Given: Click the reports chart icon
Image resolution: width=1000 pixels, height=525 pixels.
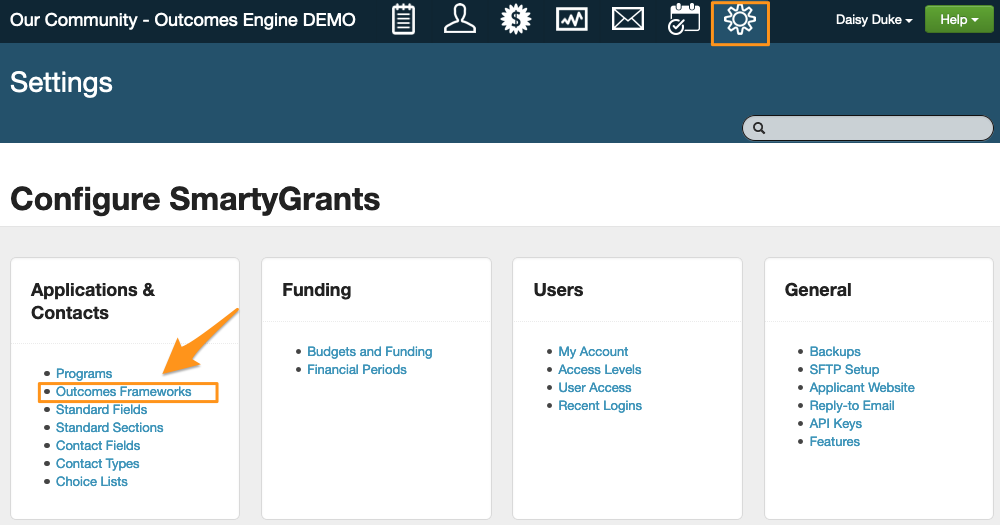Looking at the screenshot, I should coord(571,20).
